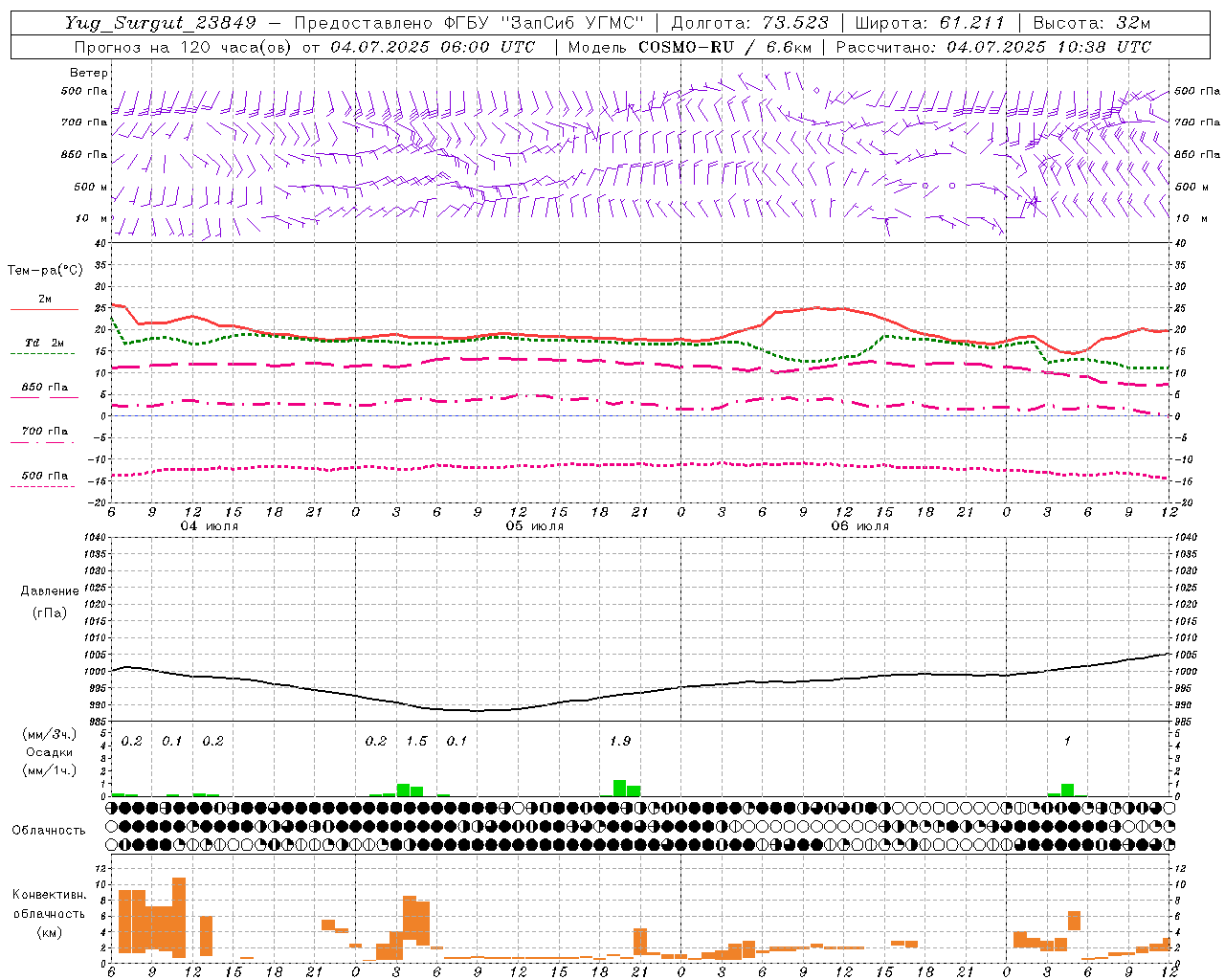The height and width of the screenshot is (980, 1225).
Task: Click the 06 июля date label
Action: point(859,526)
